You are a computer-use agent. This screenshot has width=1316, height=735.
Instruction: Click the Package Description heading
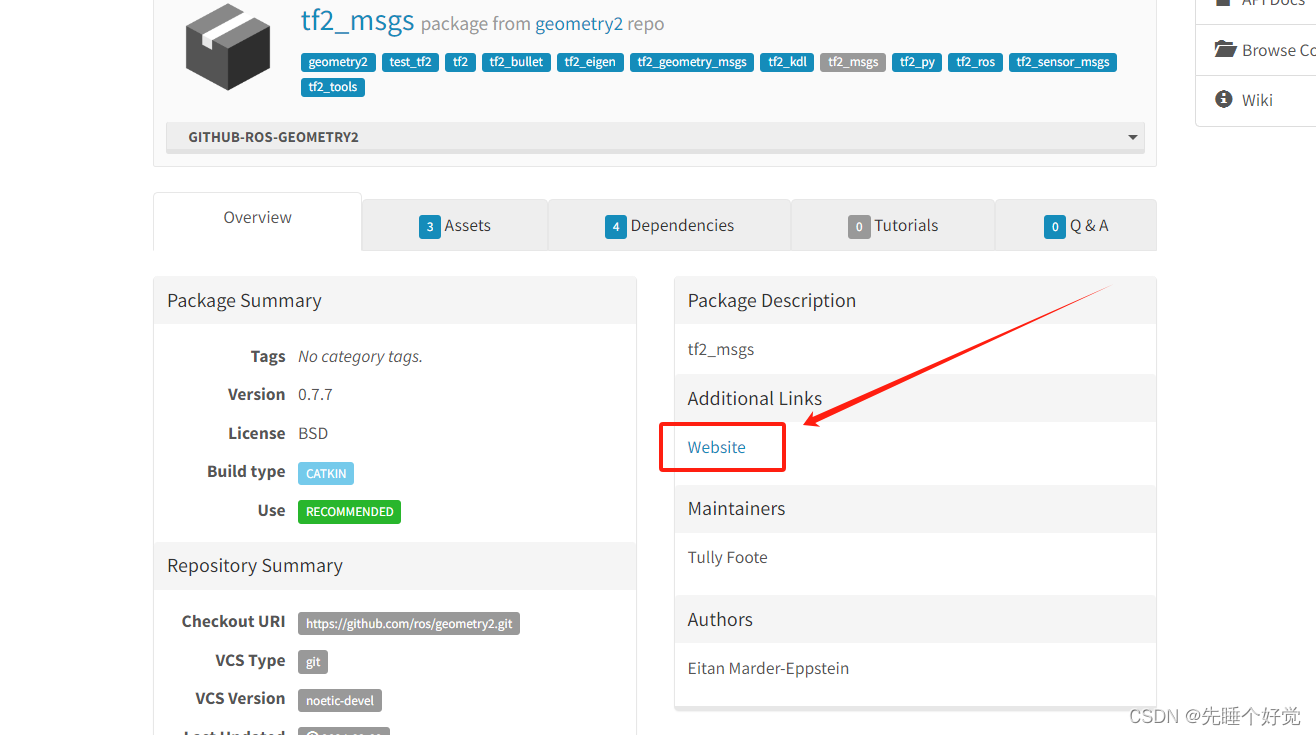click(772, 301)
